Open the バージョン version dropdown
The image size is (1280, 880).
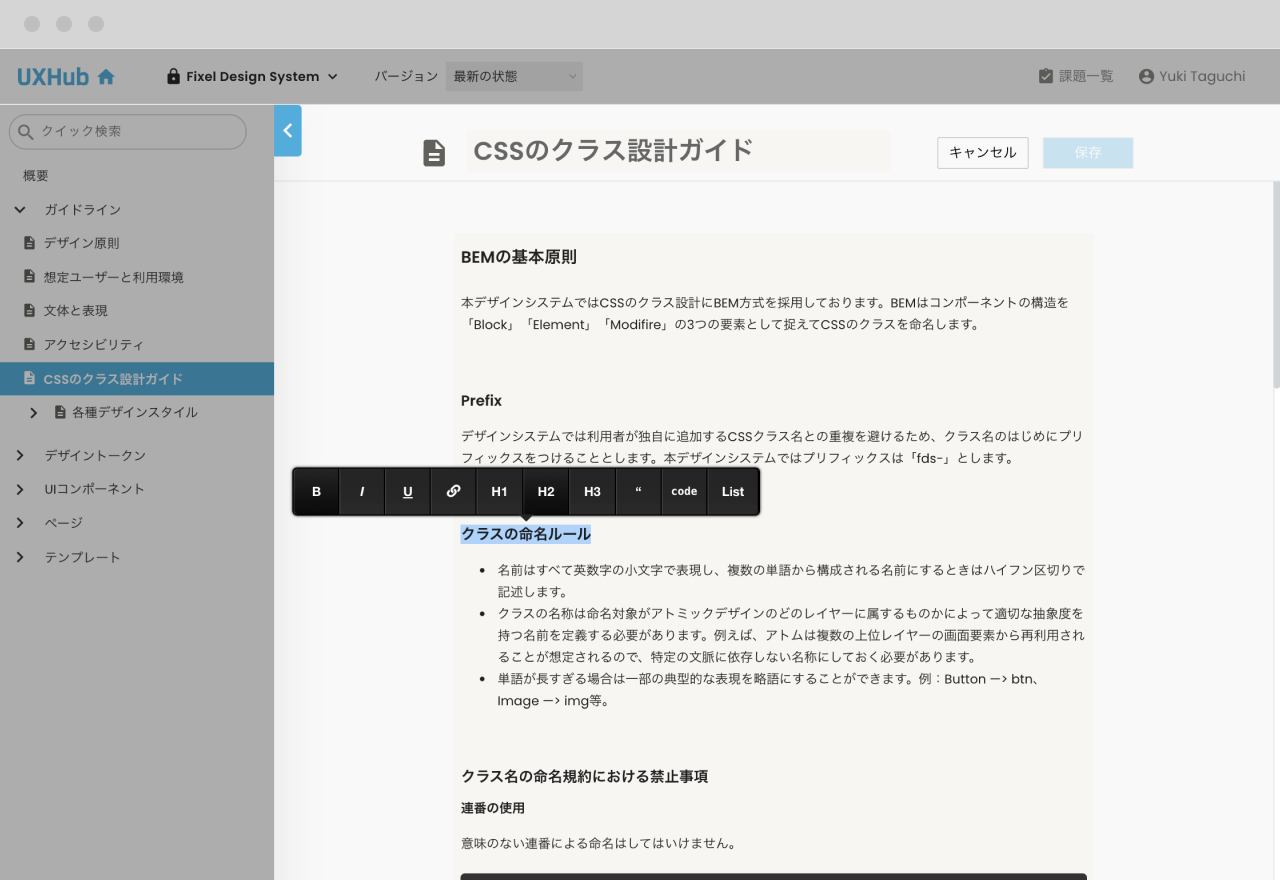(514, 77)
